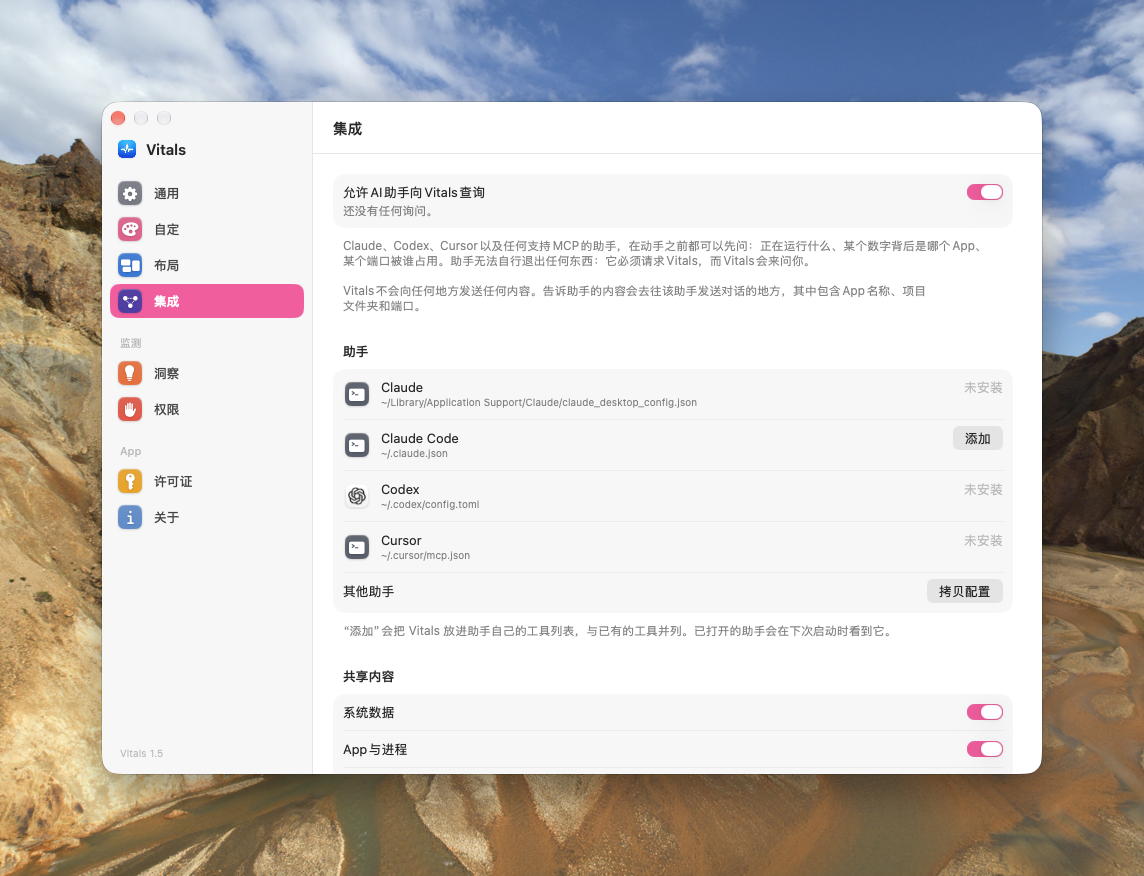1144x876 pixels.
Task: Go to the 洞察 section
Action: point(206,373)
